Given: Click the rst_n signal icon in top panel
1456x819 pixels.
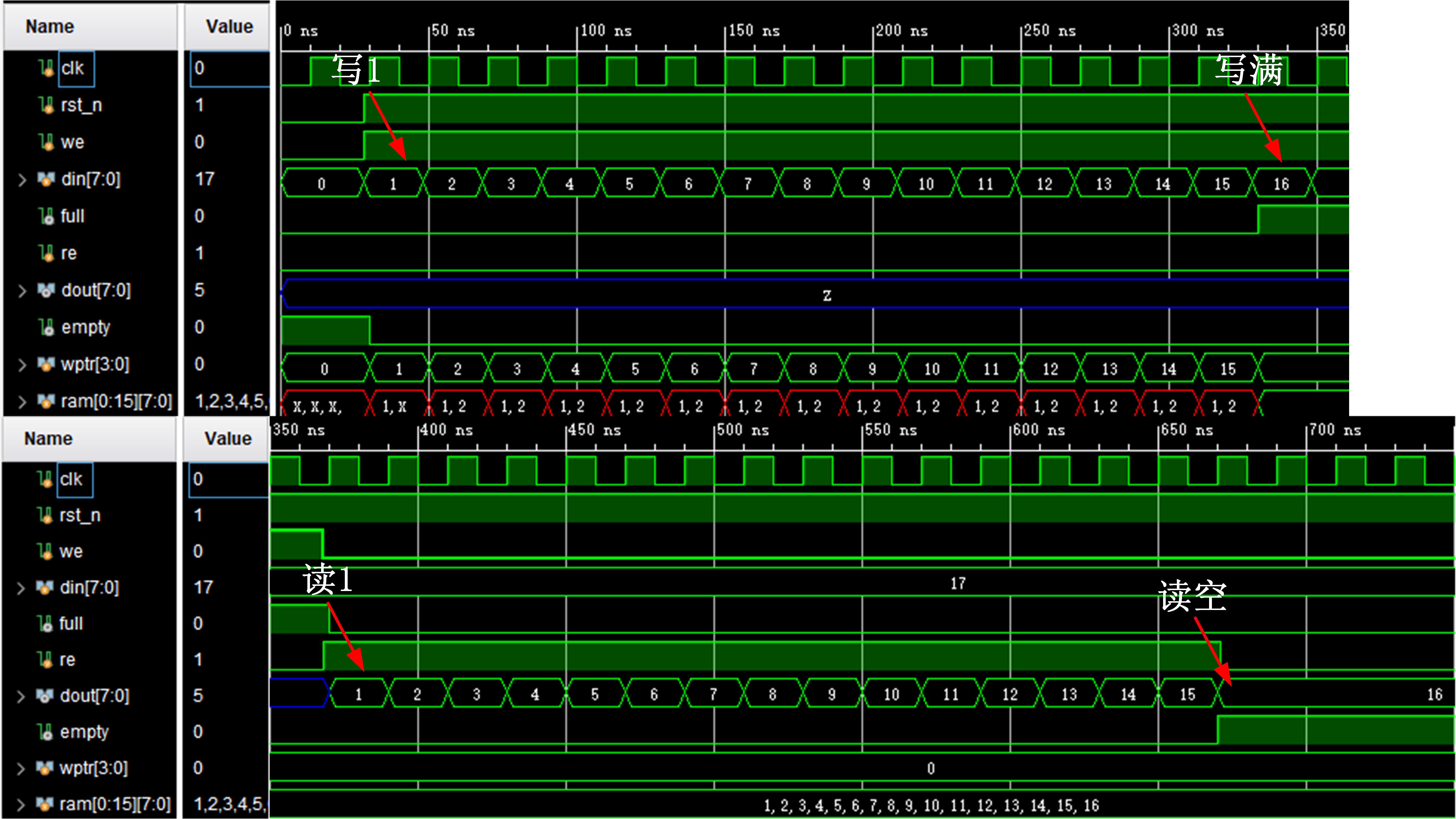Looking at the screenshot, I should click(46, 105).
